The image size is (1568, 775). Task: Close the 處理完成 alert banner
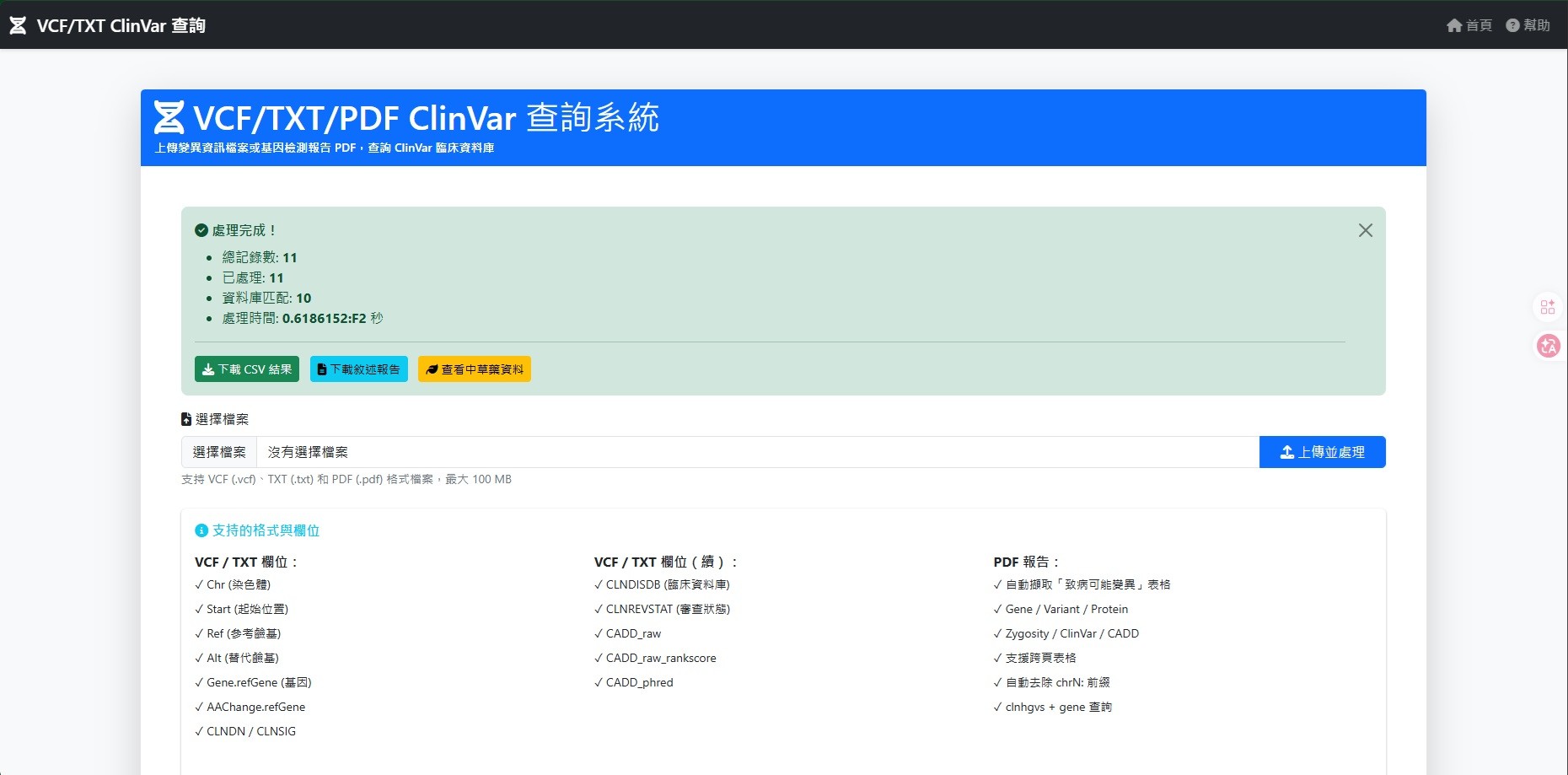click(1366, 230)
